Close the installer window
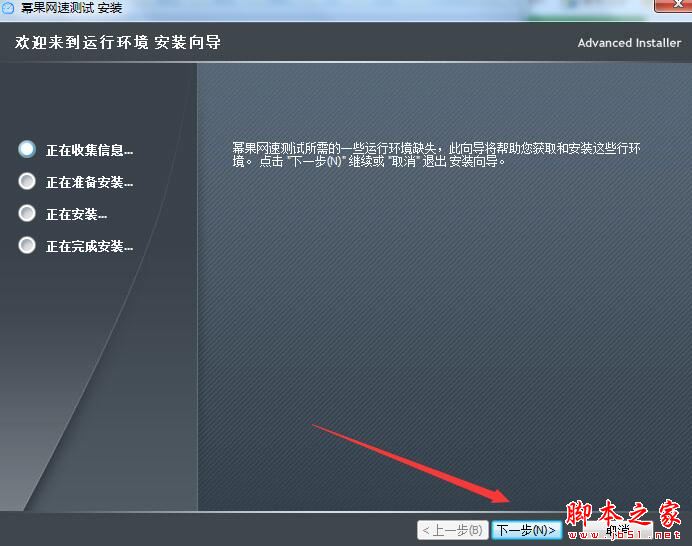 pos(673,5)
